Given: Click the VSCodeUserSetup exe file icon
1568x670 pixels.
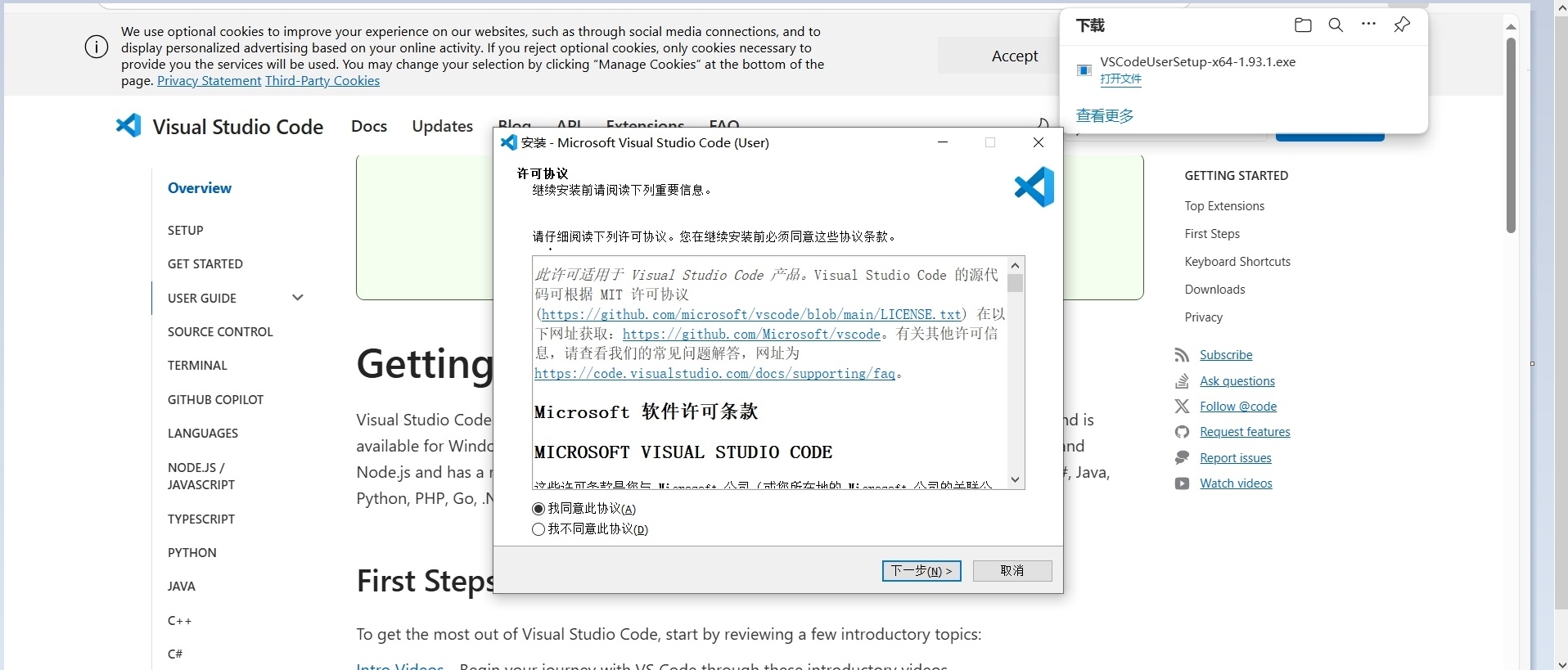Looking at the screenshot, I should 1084,70.
